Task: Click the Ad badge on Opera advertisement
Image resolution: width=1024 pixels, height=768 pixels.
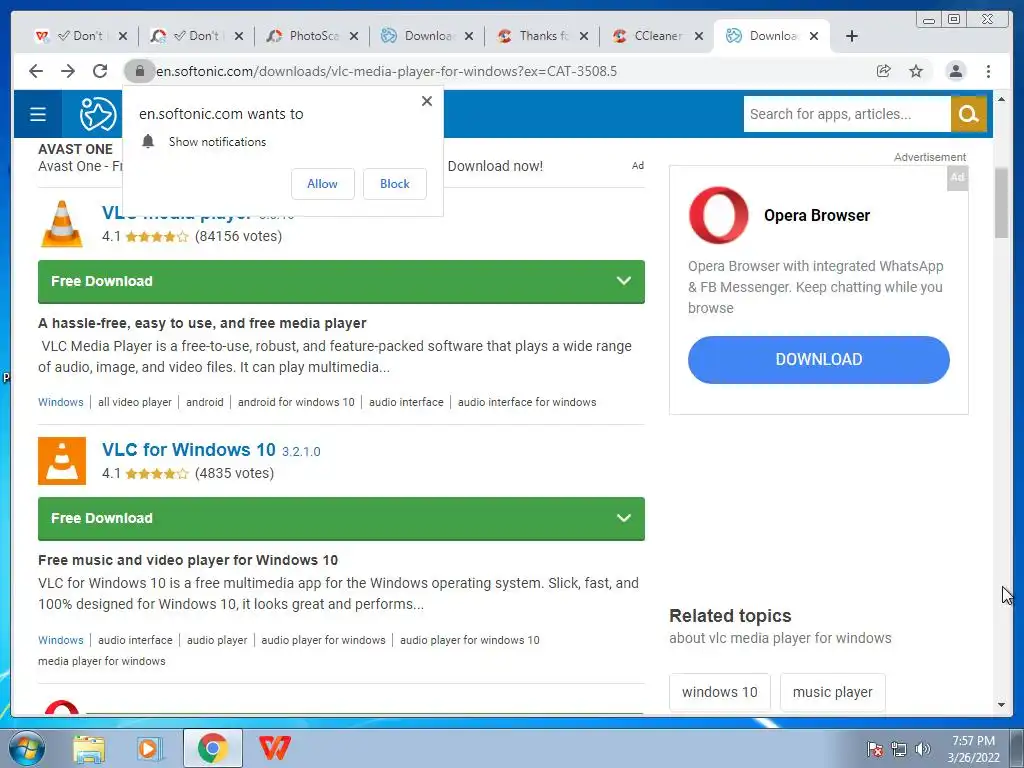Action: click(x=957, y=177)
